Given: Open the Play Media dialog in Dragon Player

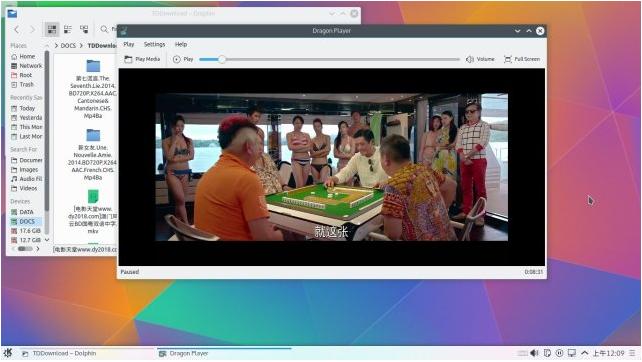Looking at the screenshot, I should coord(142,59).
